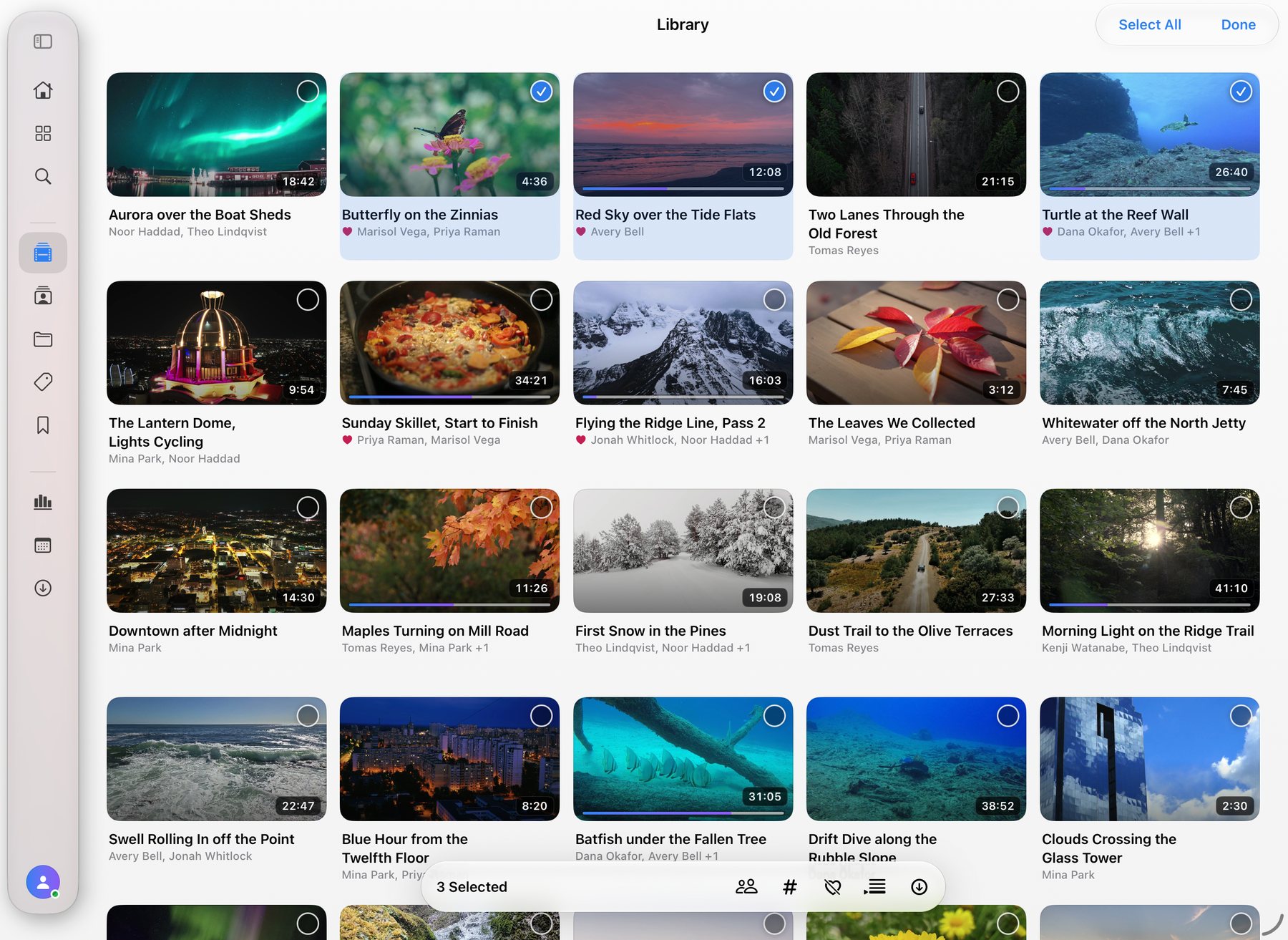Edit people for the 3 selected items
Image resolution: width=1288 pixels, height=940 pixels.
[746, 887]
